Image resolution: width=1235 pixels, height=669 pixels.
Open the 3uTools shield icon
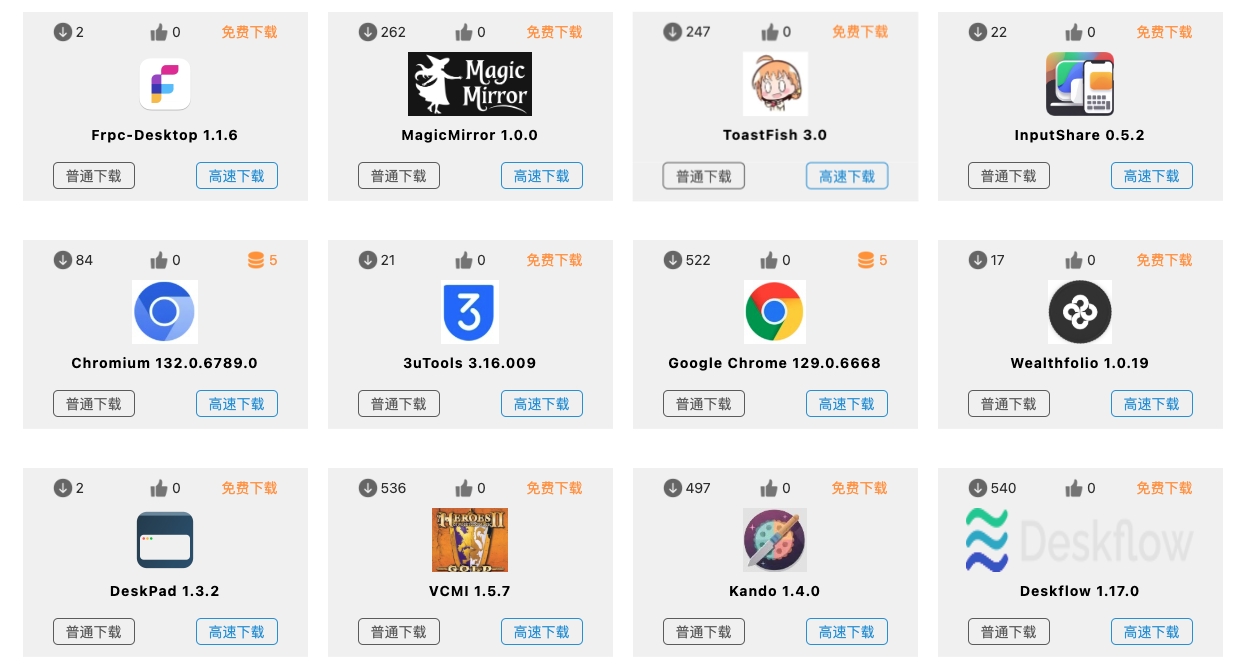point(470,312)
